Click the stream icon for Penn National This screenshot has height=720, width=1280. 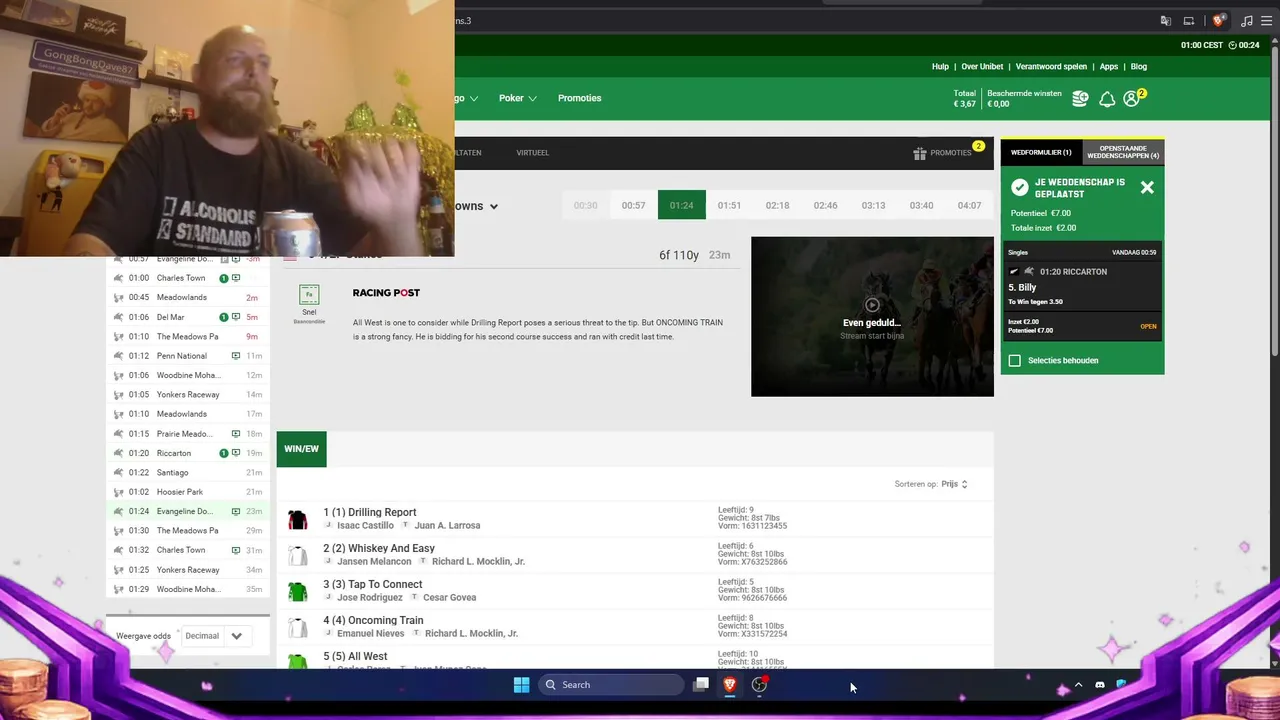[x=236, y=356]
